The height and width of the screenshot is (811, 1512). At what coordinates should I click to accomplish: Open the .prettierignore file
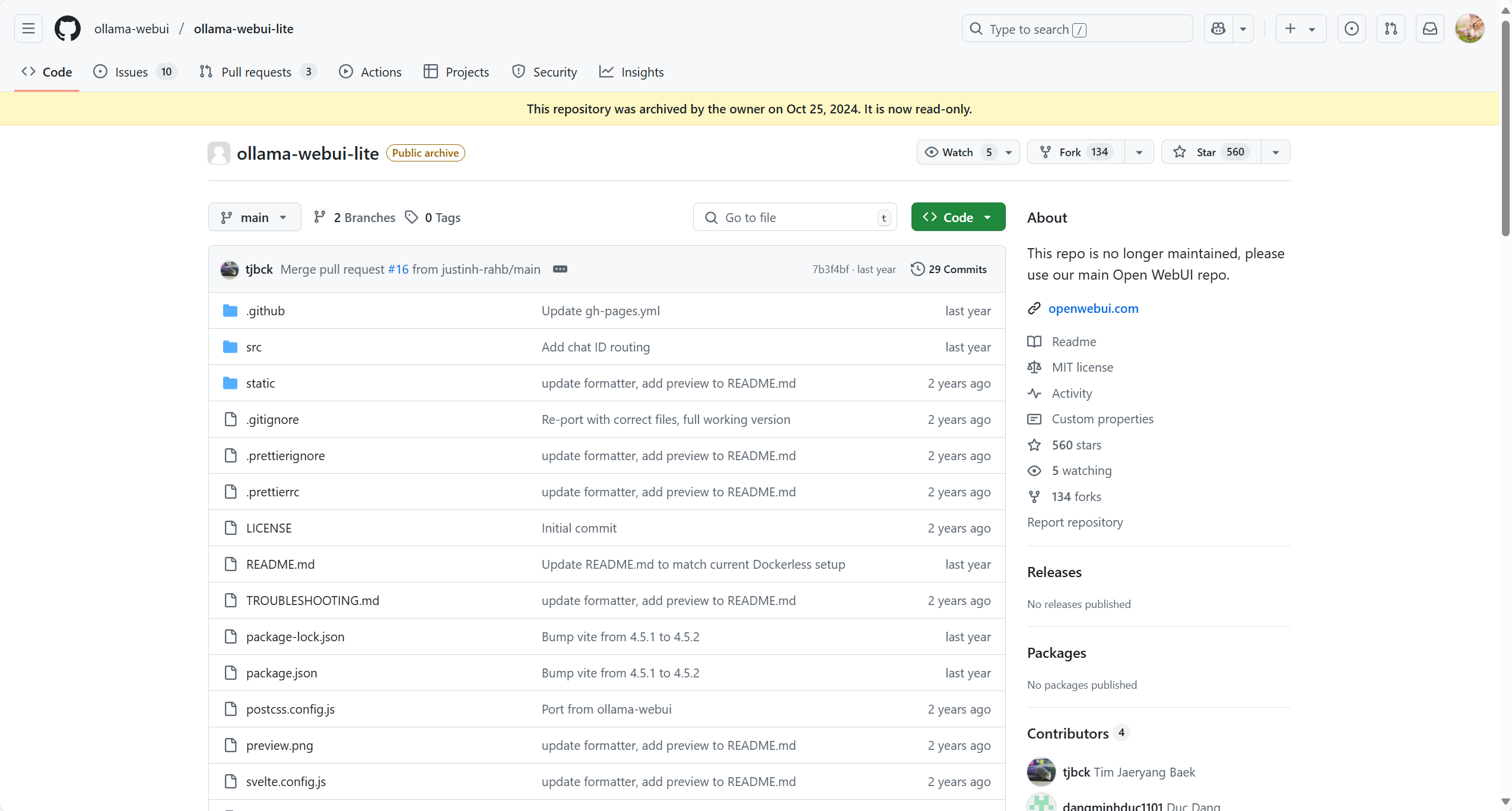pyautogui.click(x=285, y=455)
